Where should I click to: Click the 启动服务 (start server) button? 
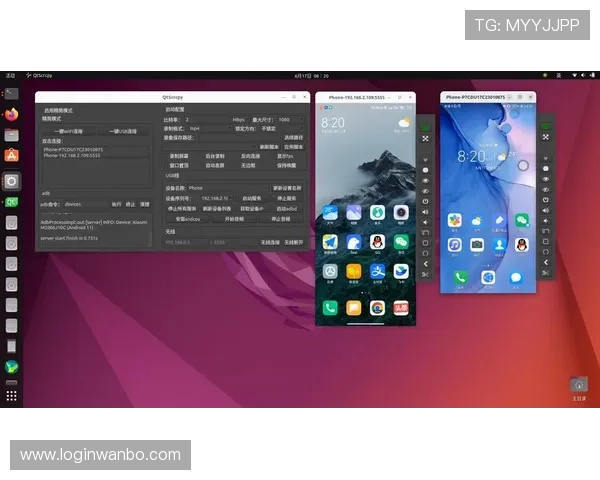click(x=252, y=198)
